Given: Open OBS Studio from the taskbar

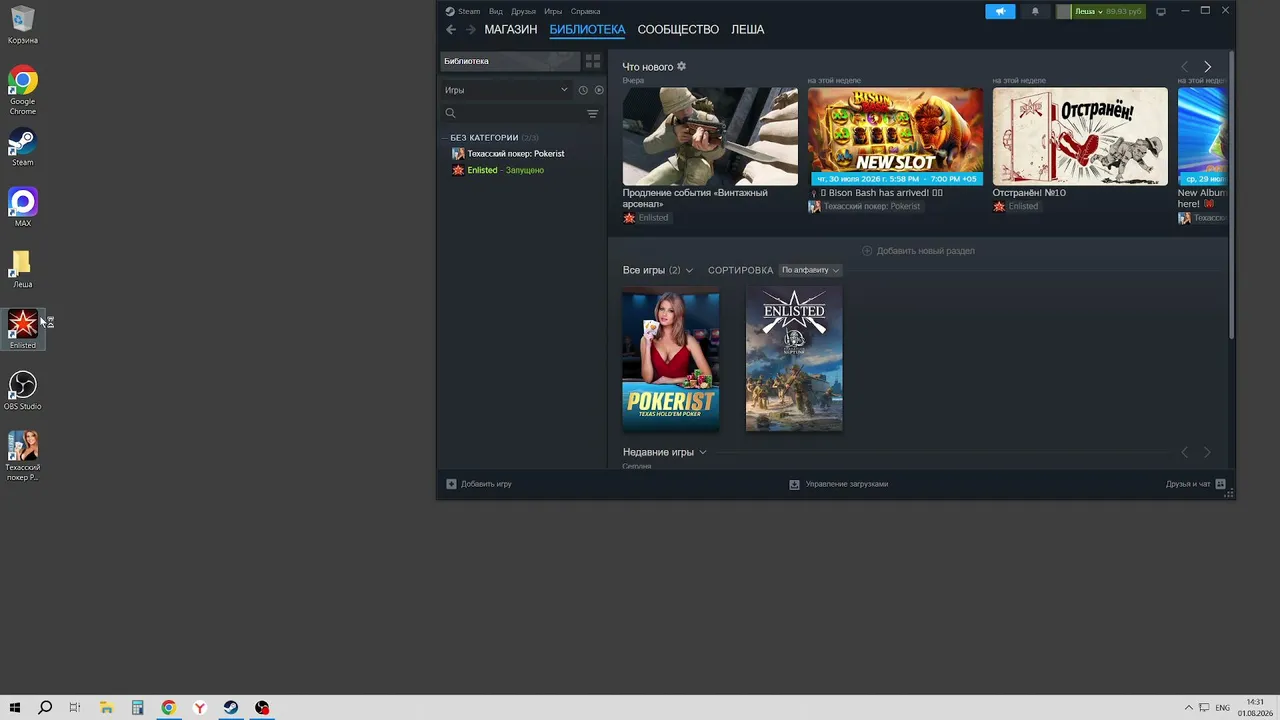Looking at the screenshot, I should (x=262, y=708).
